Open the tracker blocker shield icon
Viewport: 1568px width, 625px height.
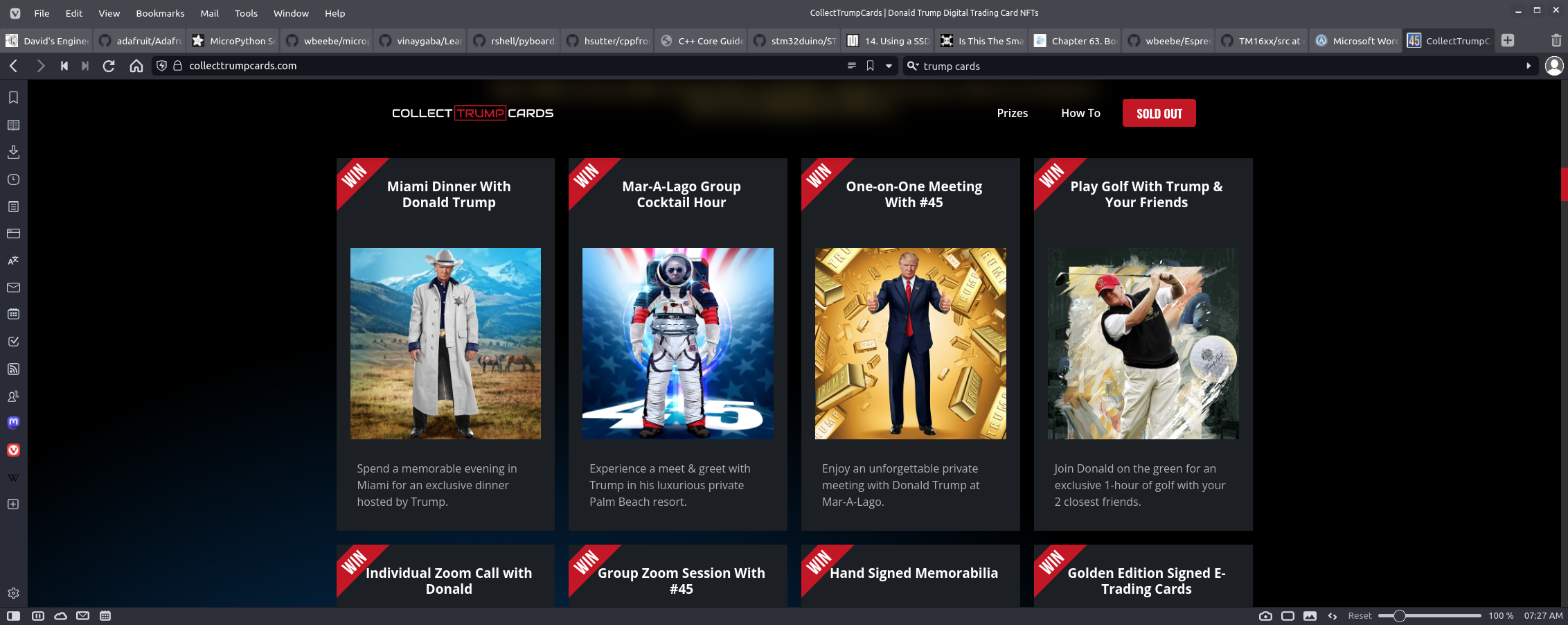coord(161,66)
